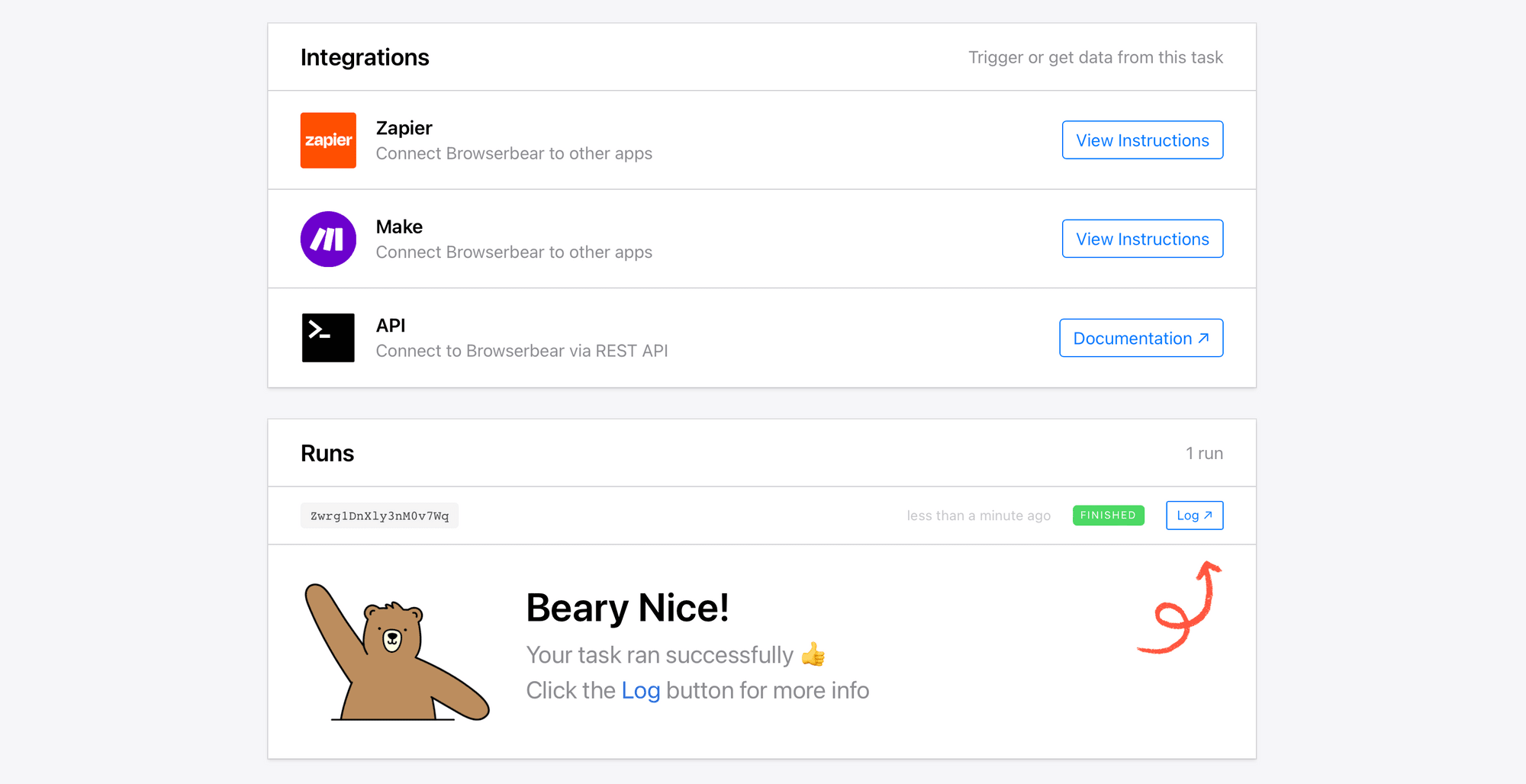Click the black REST API icon
This screenshot has width=1526, height=784.
328,338
